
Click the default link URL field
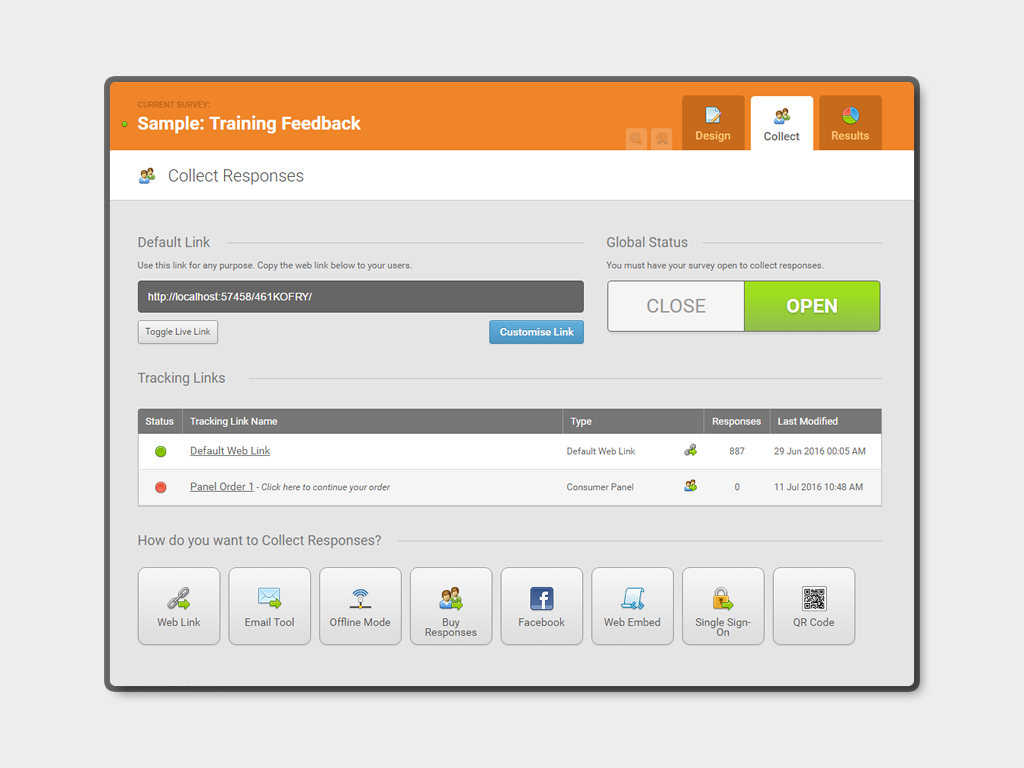coord(360,297)
